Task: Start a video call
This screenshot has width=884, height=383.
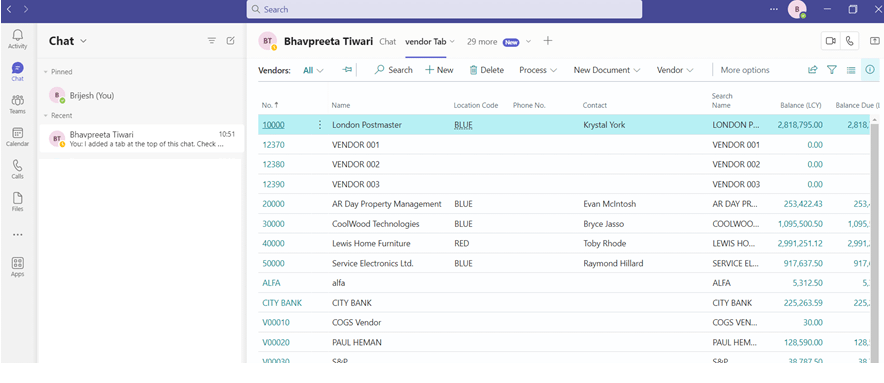Action: click(x=830, y=41)
